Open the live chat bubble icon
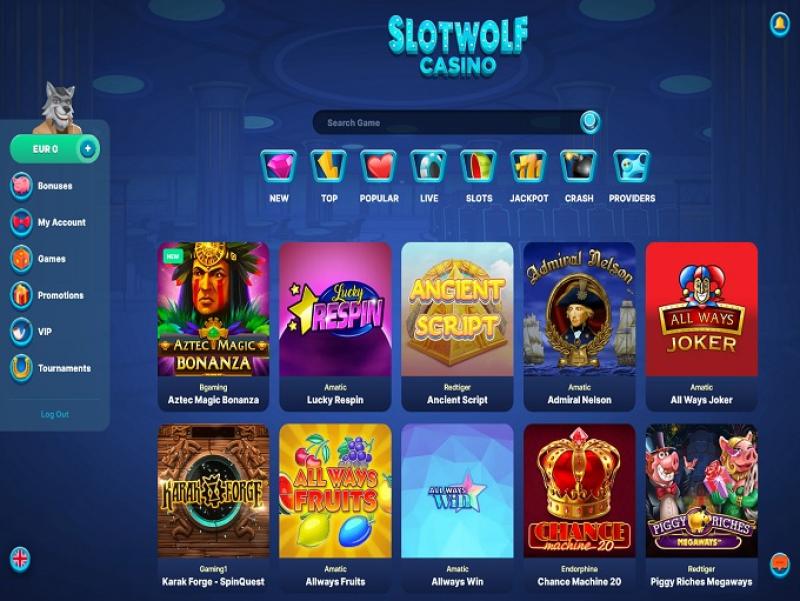800x601 pixels. (780, 565)
